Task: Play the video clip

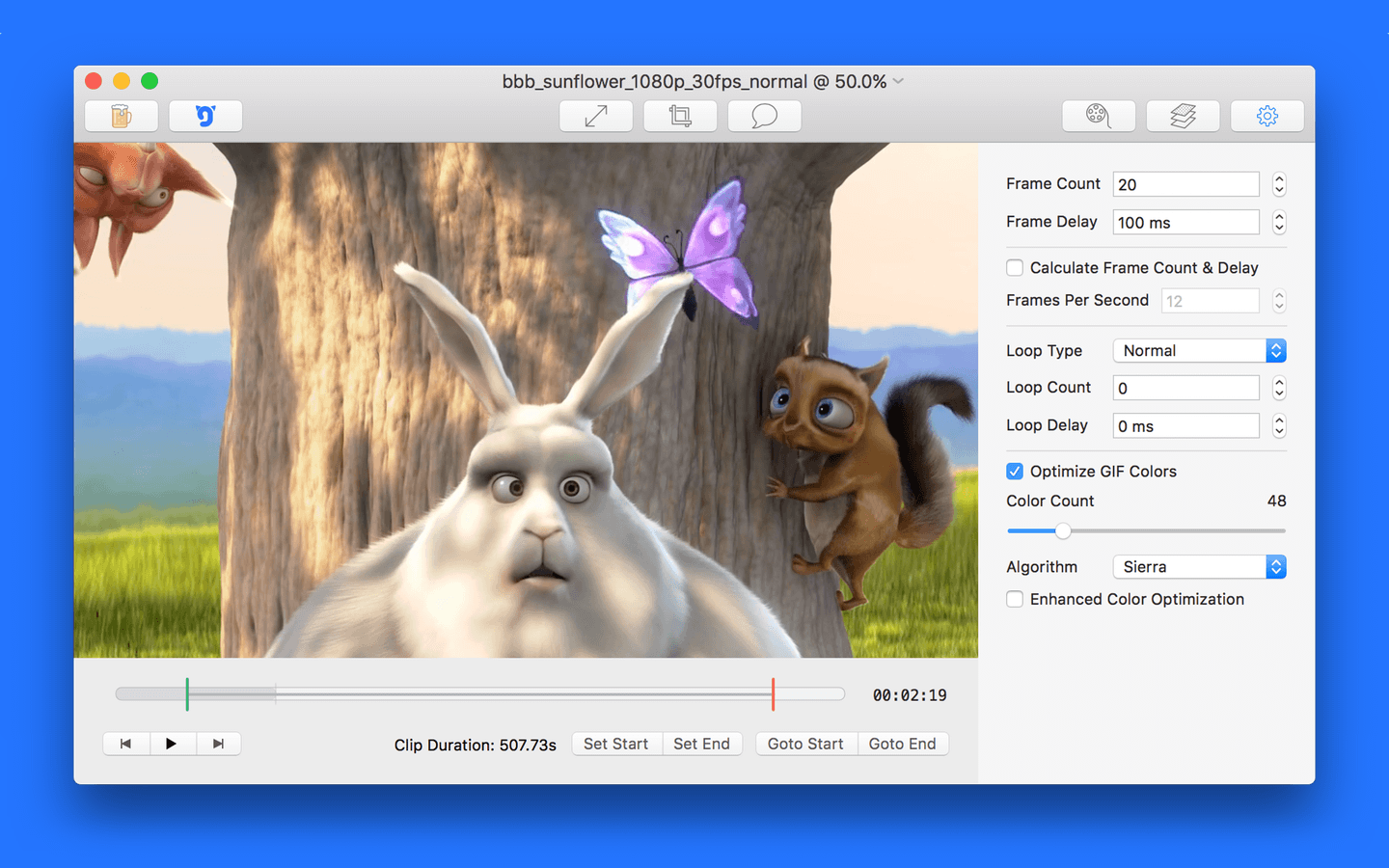Action: tap(172, 744)
